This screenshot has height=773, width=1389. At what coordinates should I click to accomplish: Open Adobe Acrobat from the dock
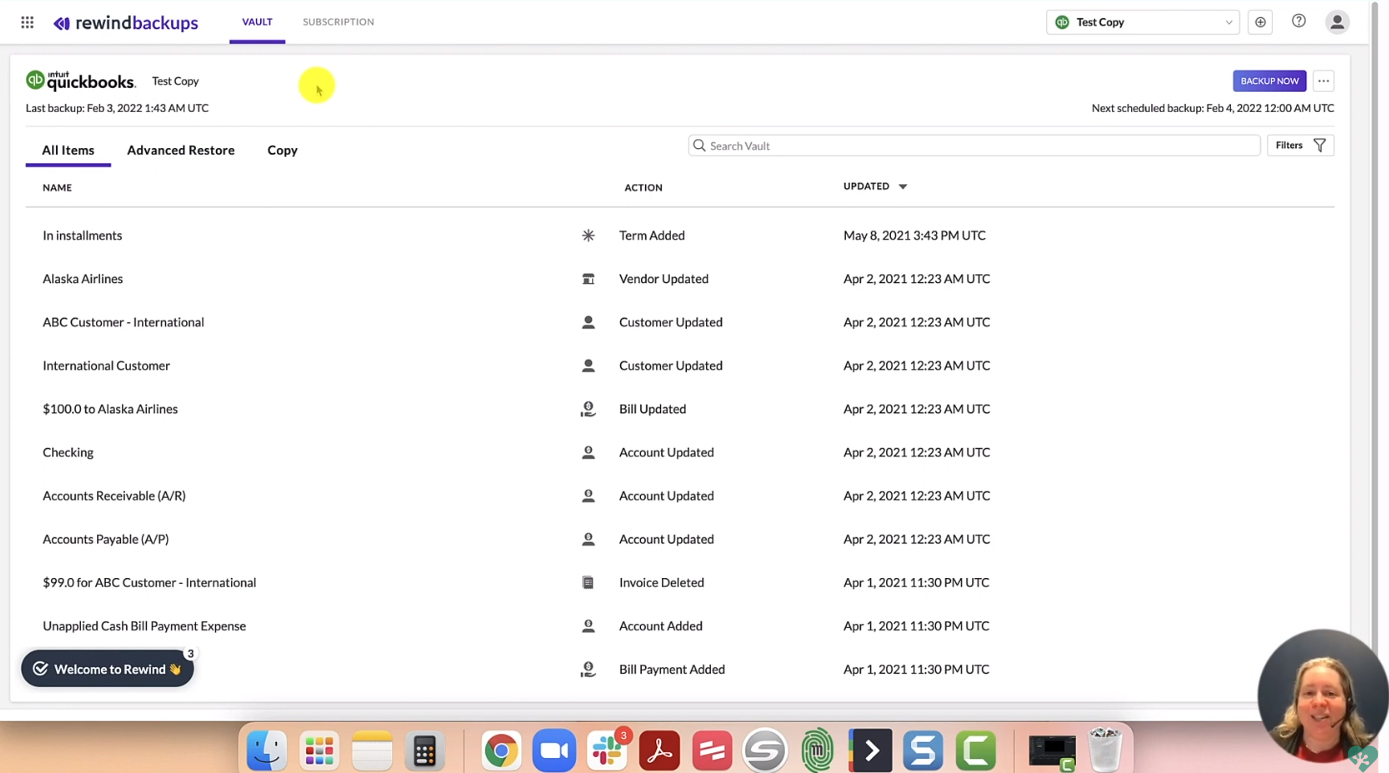659,750
